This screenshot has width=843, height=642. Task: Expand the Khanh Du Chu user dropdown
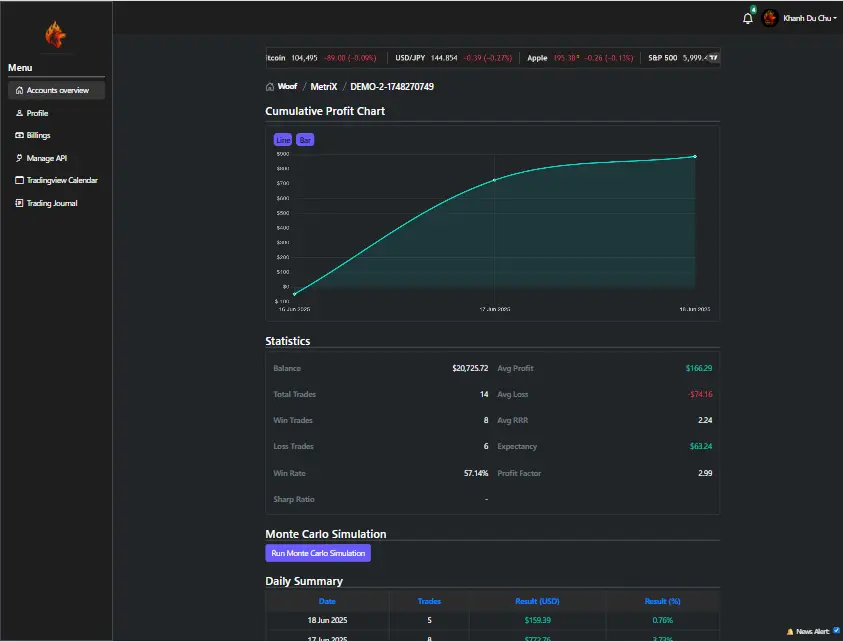point(809,18)
